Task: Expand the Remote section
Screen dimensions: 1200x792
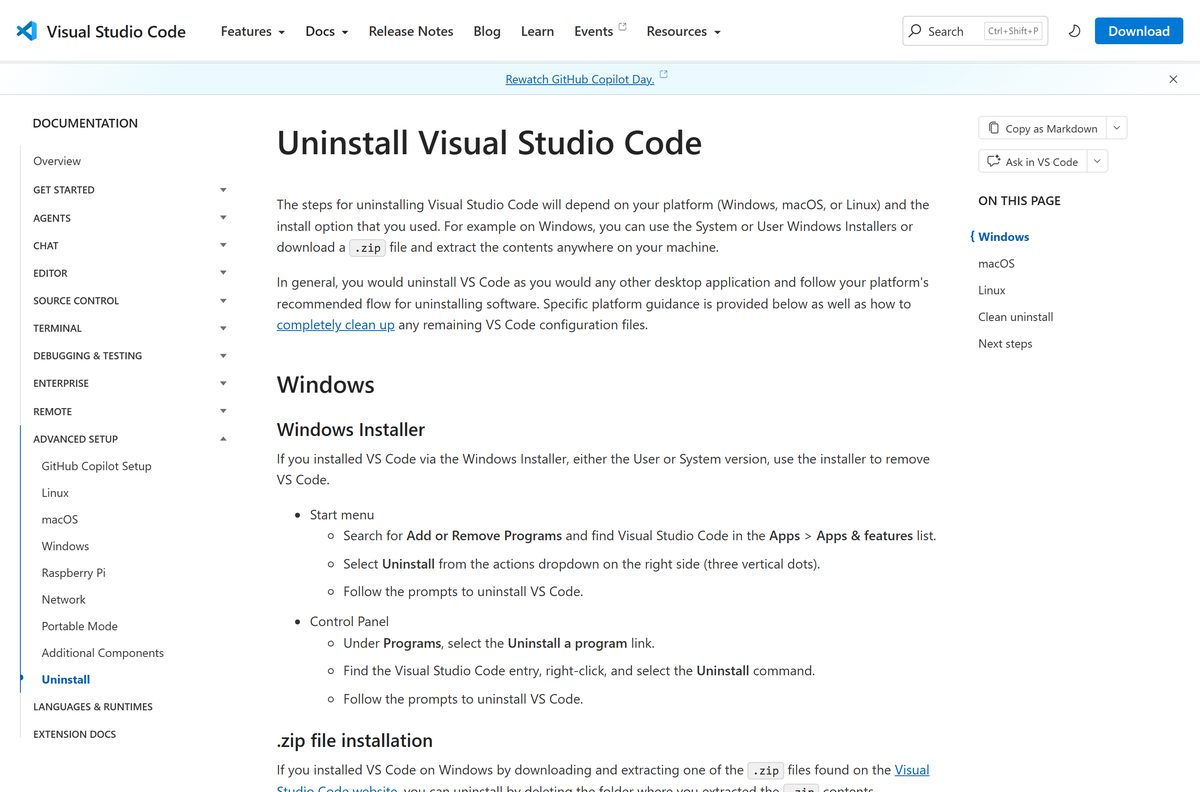Action: click(x=223, y=411)
